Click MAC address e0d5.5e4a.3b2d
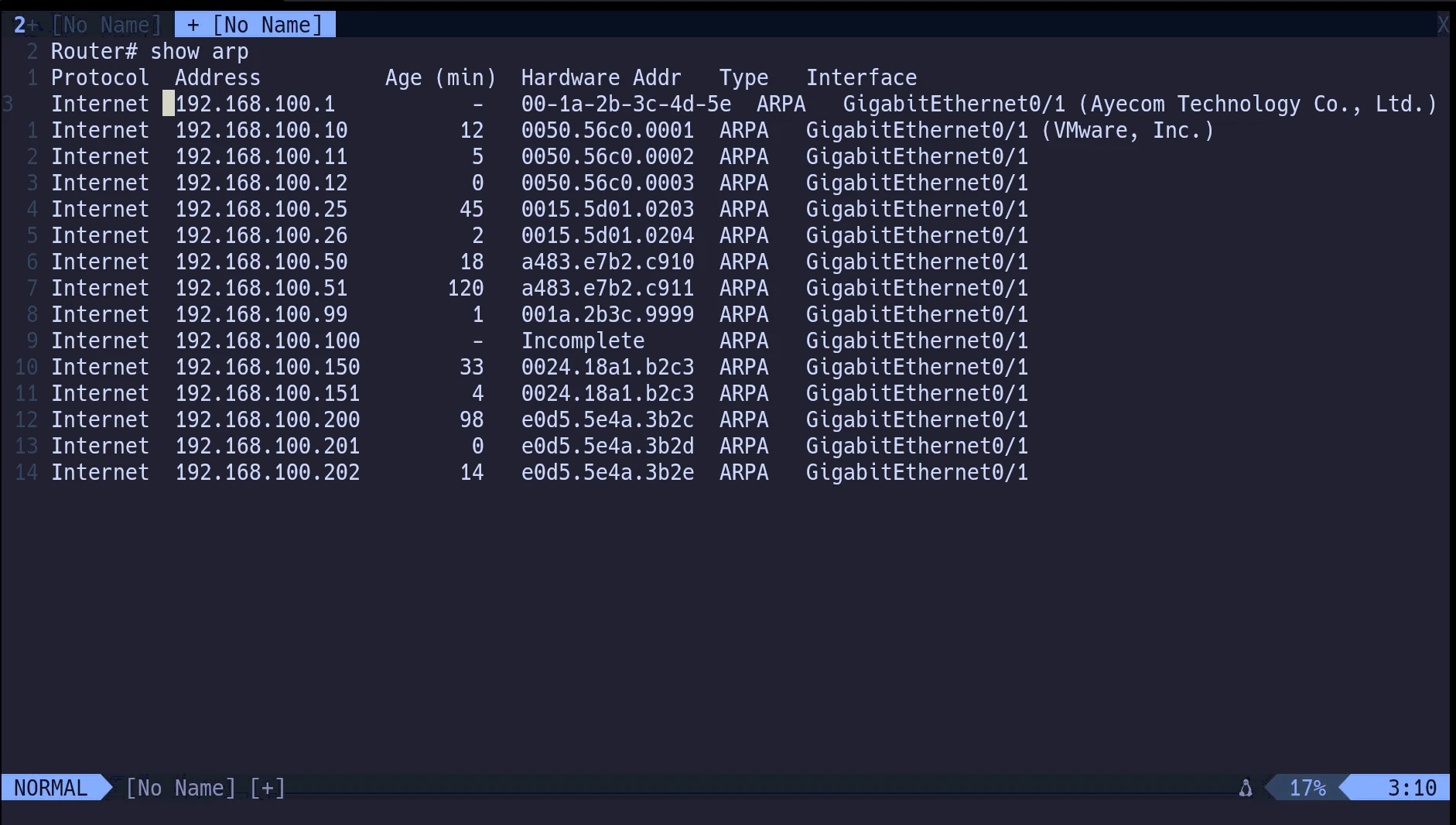Image resolution: width=1456 pixels, height=825 pixels. (608, 447)
